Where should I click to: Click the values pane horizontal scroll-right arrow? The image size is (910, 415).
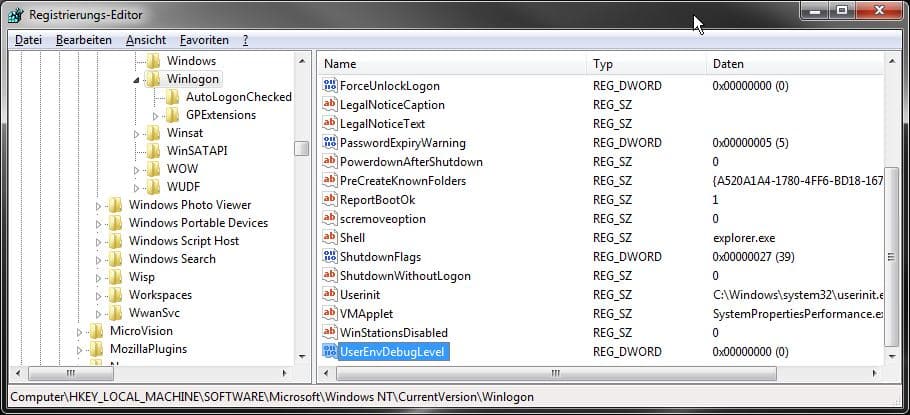pyautogui.click(x=876, y=373)
